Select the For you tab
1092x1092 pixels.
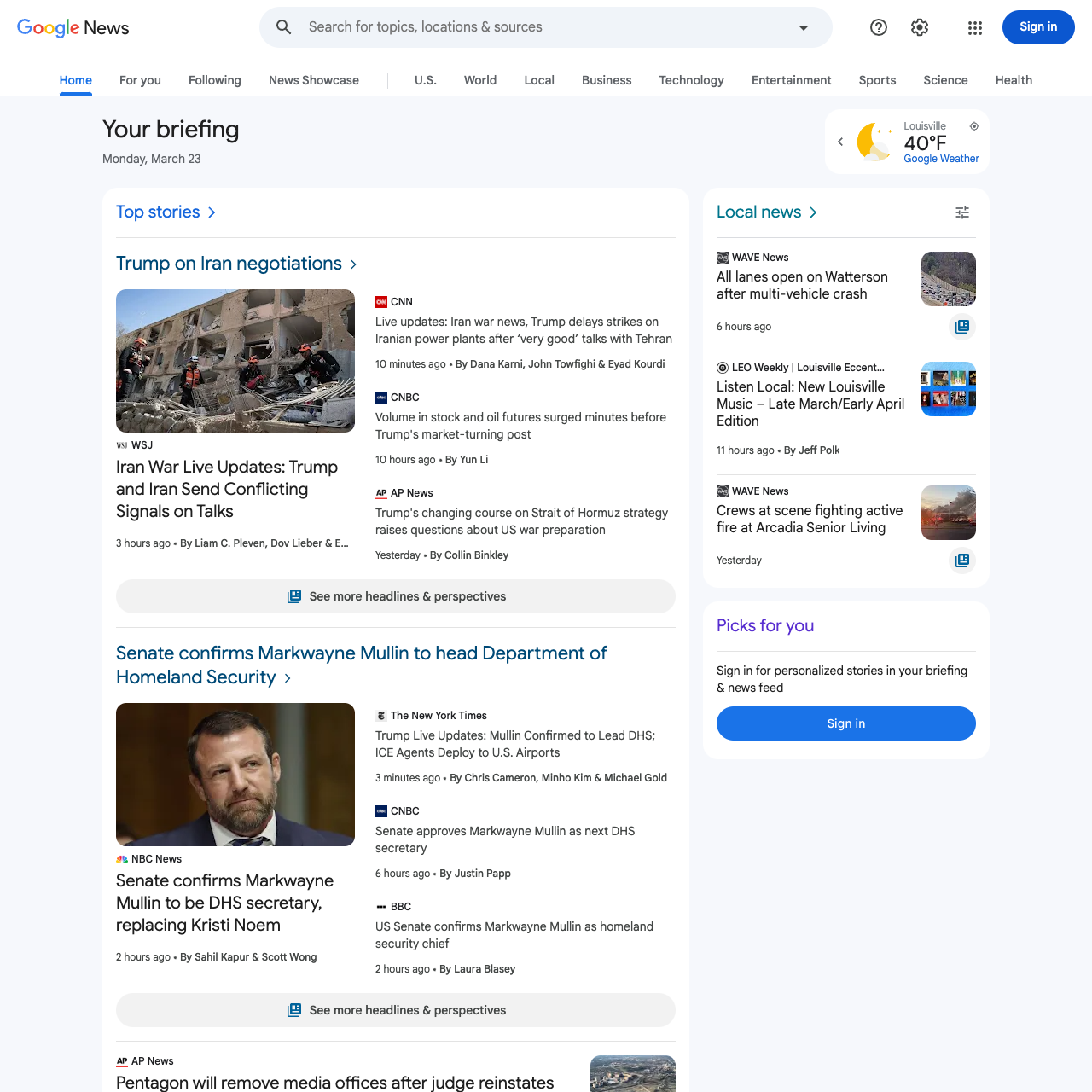[139, 80]
